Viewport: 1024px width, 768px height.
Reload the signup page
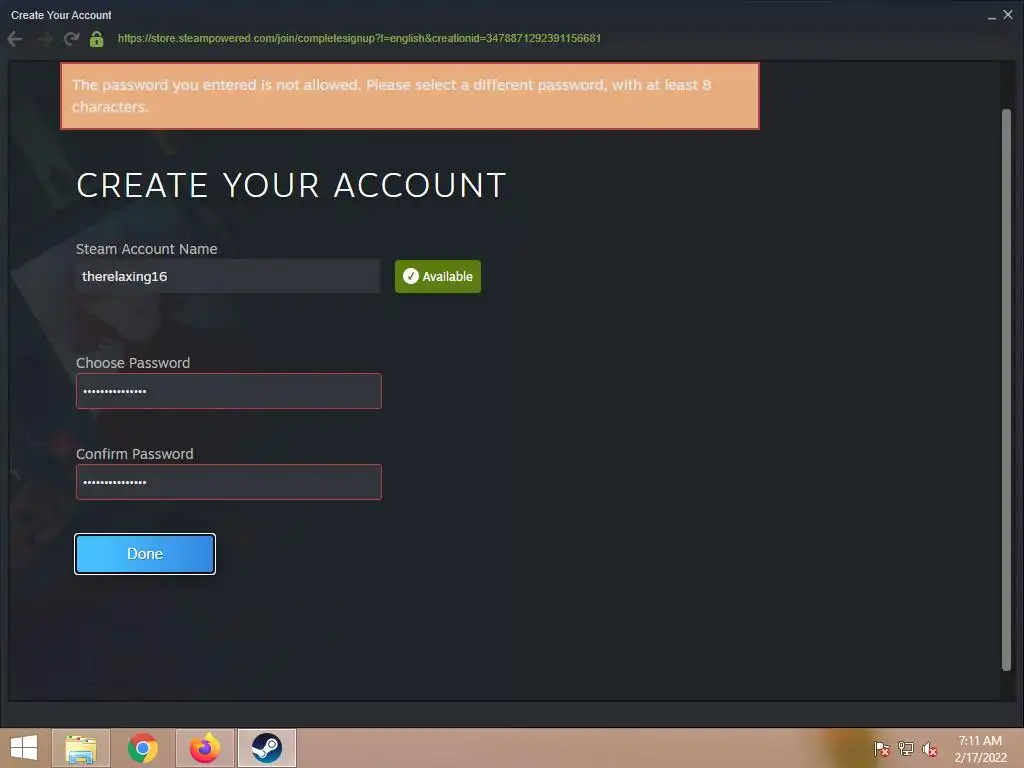coord(71,39)
